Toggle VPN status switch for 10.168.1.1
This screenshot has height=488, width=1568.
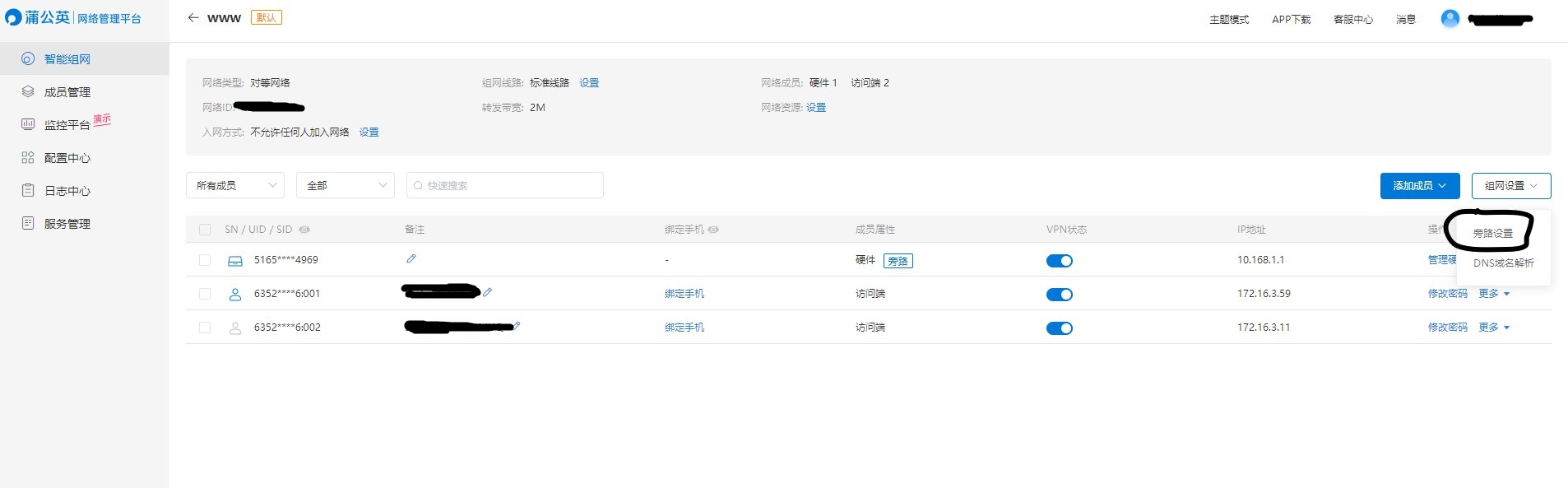pos(1059,261)
